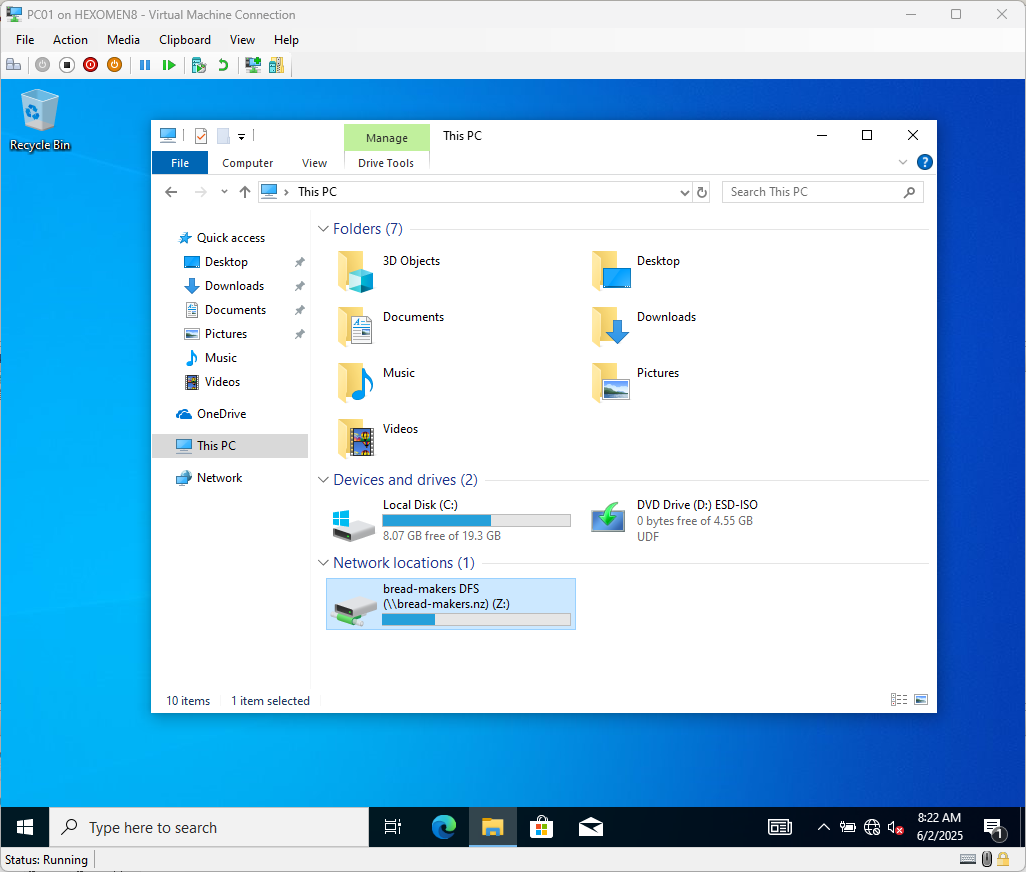Viewport: 1026px width, 872px height.
Task: Click the Search This PC field
Action: point(823,192)
